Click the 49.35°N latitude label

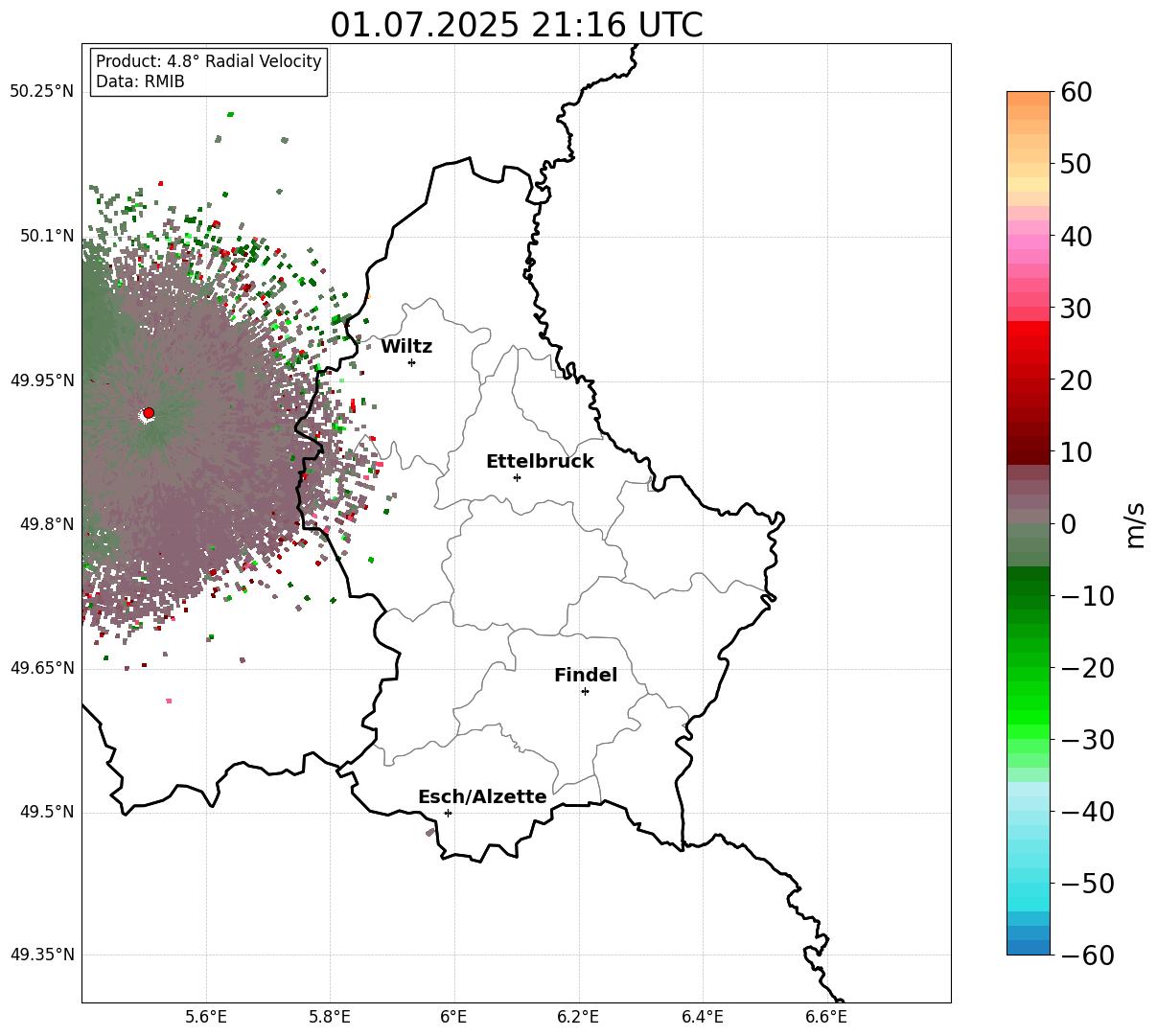(x=41, y=955)
